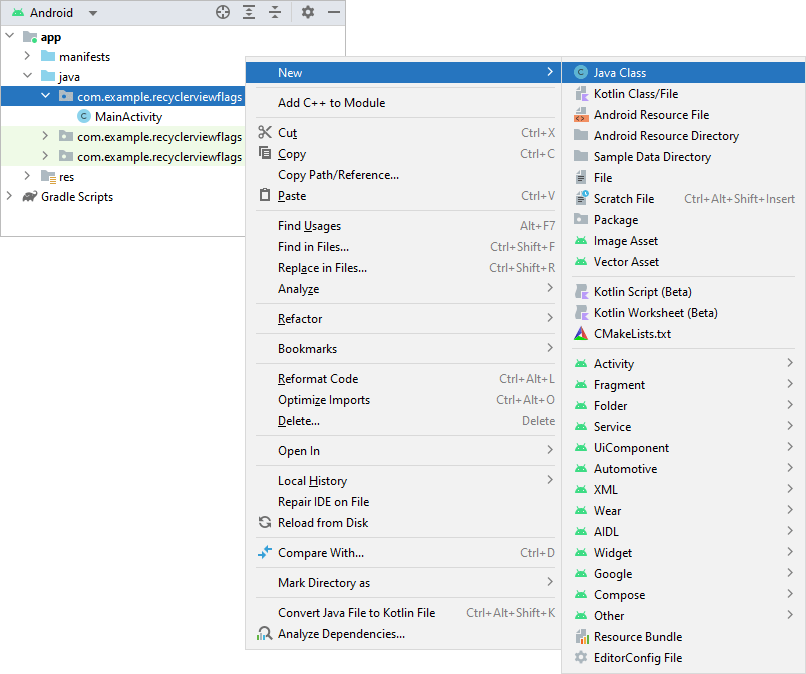Screen dimensions: 806x674
Task: Click the Compare With arrows icon
Action: [x=265, y=553]
